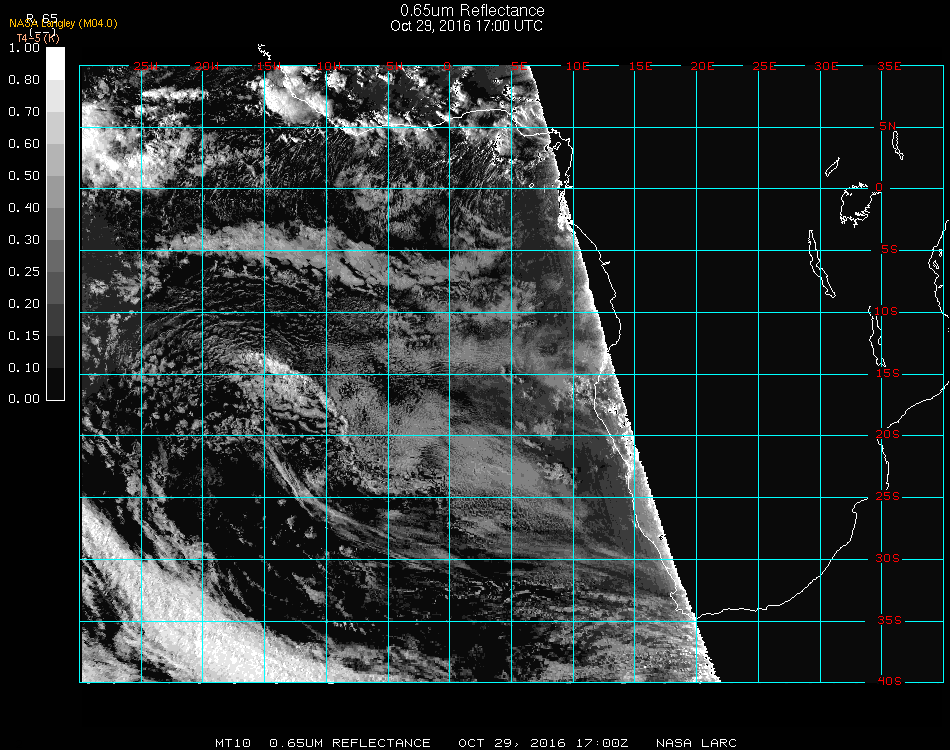Click the "NASA LARC" footer text

696,743
